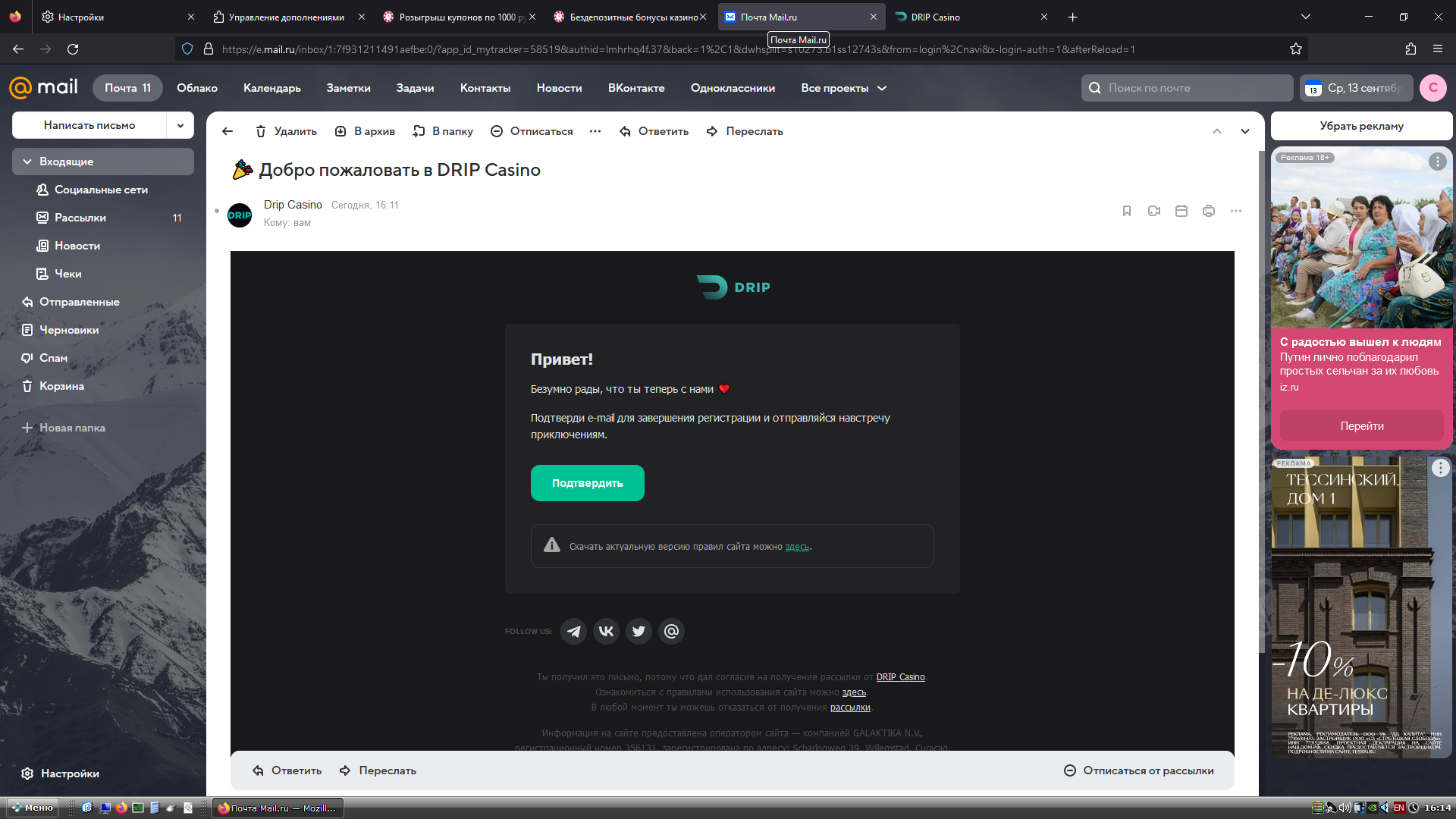Switch to the Настройки browser tab
Viewport: 1456px width, 819px height.
[x=118, y=17]
